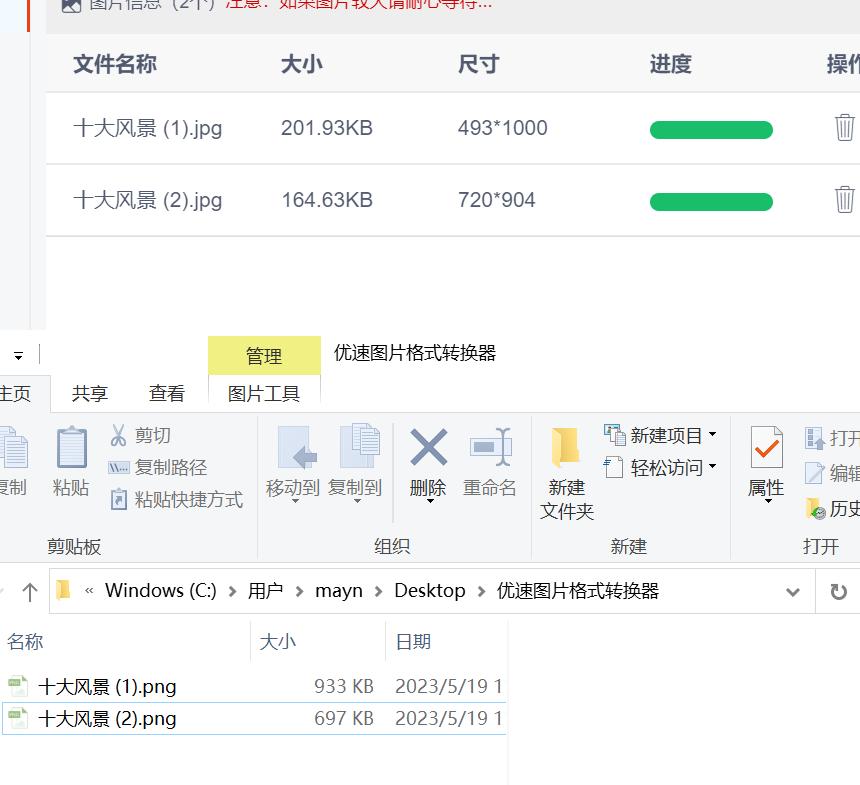
Task: Click the progress bar for 十大风景 (2).jpg
Action: [711, 200]
